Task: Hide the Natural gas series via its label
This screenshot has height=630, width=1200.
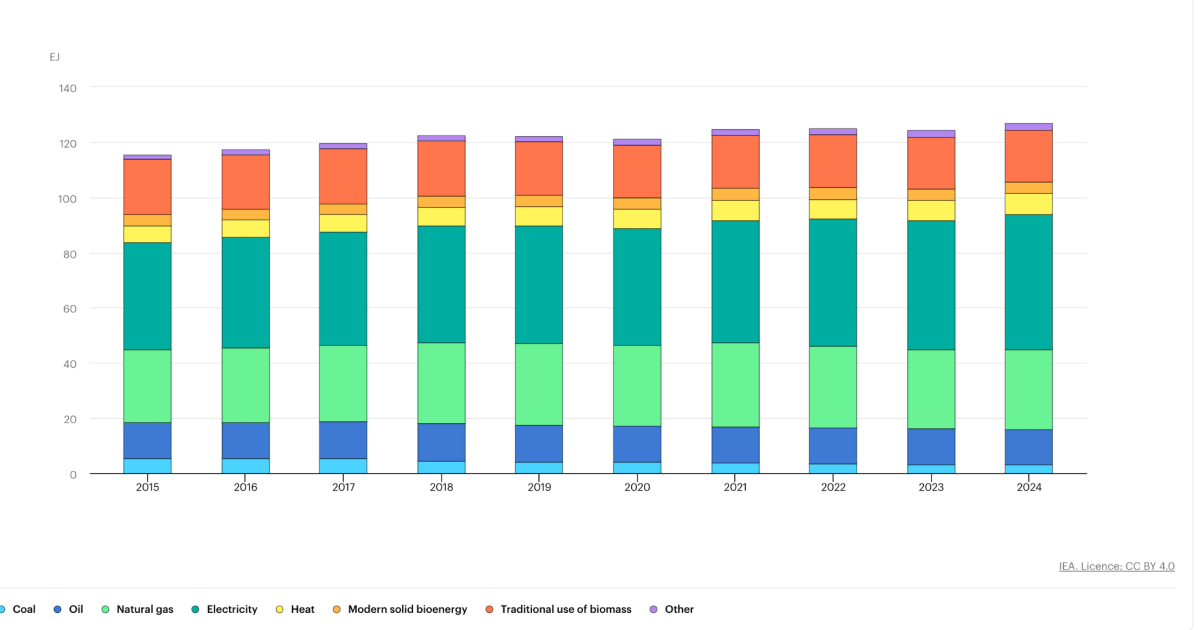Action: pos(145,609)
